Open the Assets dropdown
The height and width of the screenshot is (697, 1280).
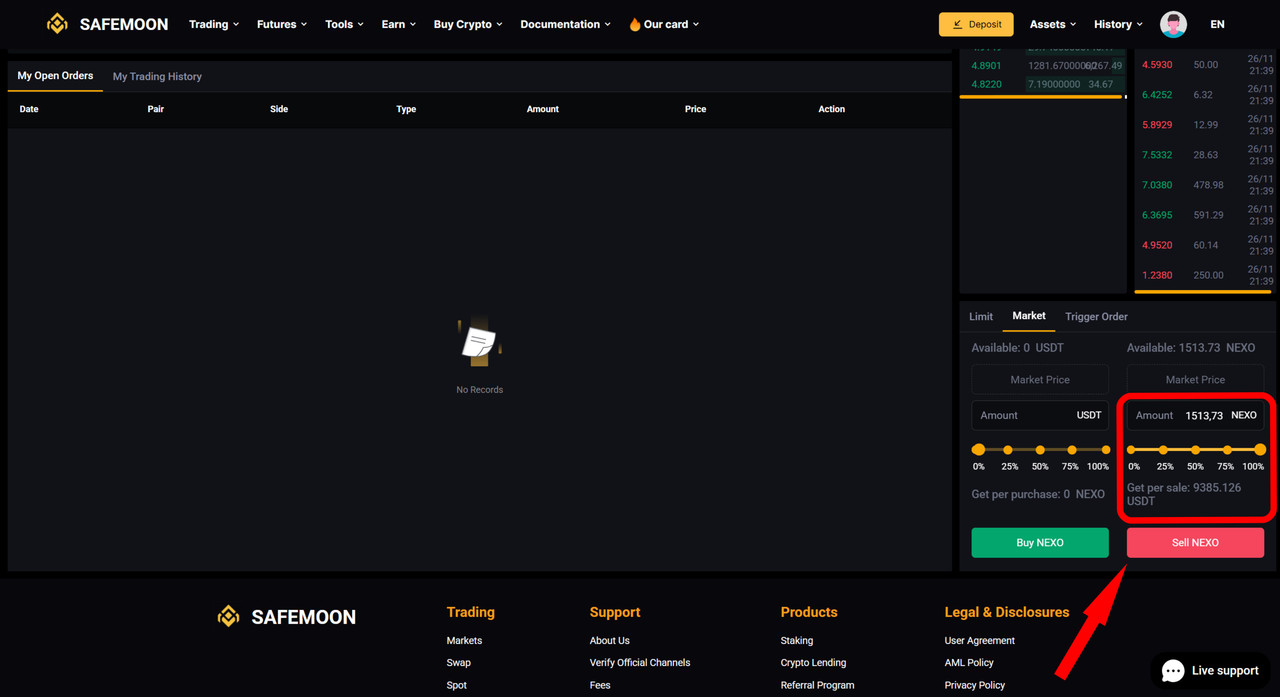1053,24
